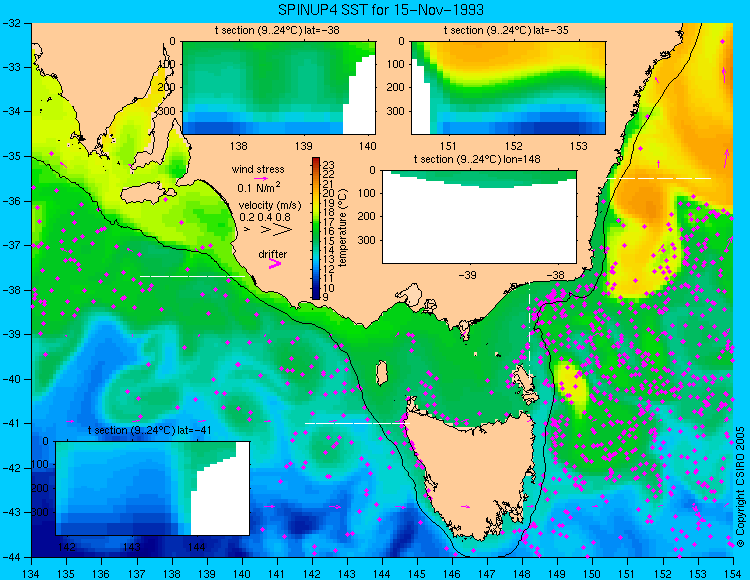This screenshot has width=750, height=580.
Task: Click the 't section (9..24°C) lat=-38' title
Action: tap(277, 30)
